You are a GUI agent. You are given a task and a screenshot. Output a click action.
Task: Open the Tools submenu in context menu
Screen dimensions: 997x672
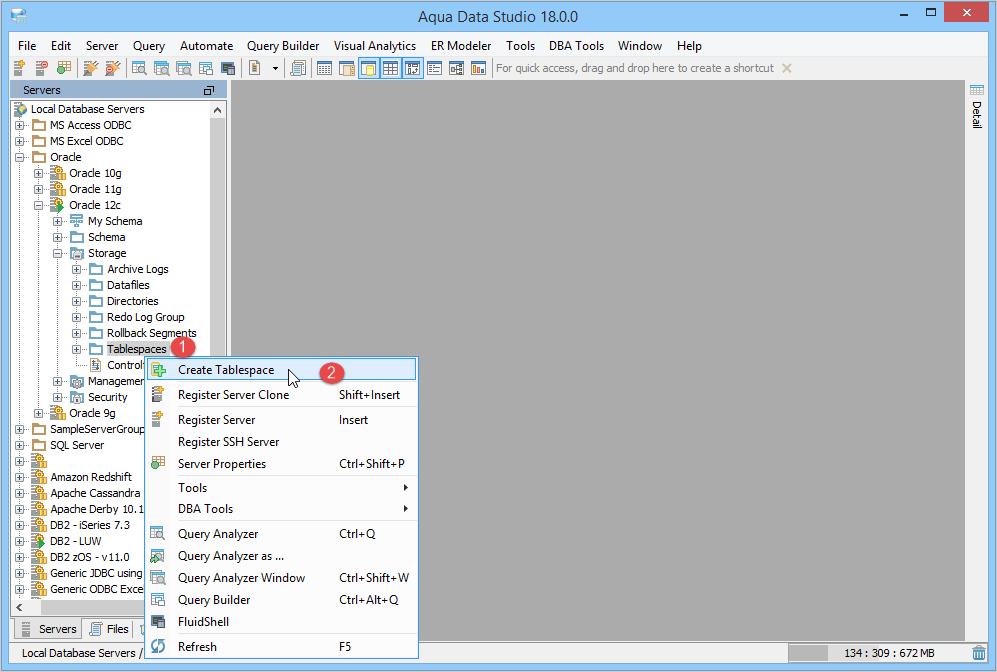pyautogui.click(x=282, y=488)
